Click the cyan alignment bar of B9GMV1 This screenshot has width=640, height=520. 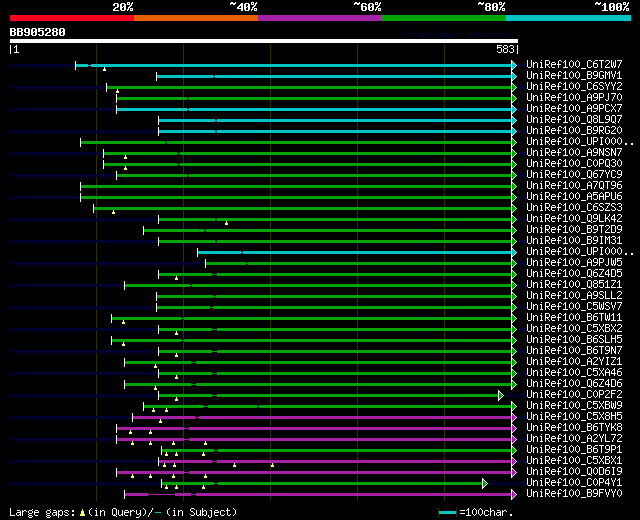coord(334,76)
